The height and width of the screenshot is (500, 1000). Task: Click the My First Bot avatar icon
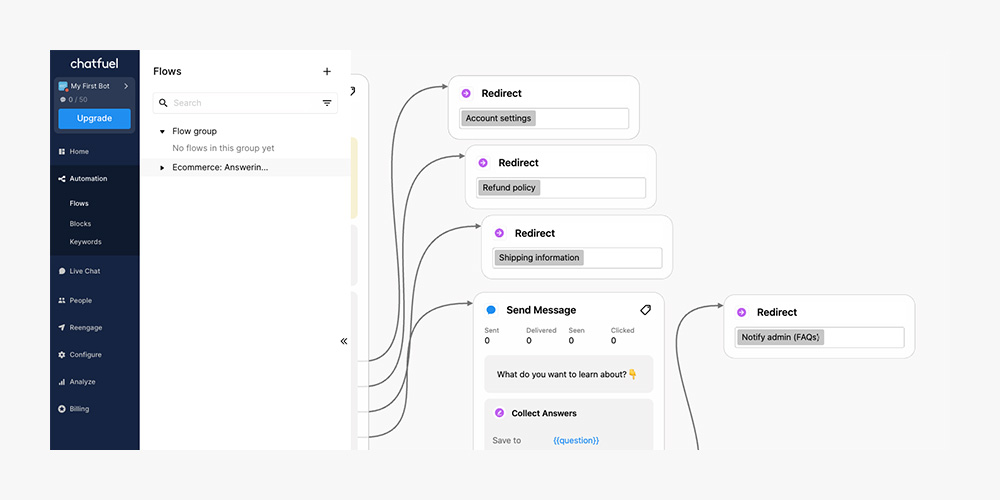pos(63,86)
